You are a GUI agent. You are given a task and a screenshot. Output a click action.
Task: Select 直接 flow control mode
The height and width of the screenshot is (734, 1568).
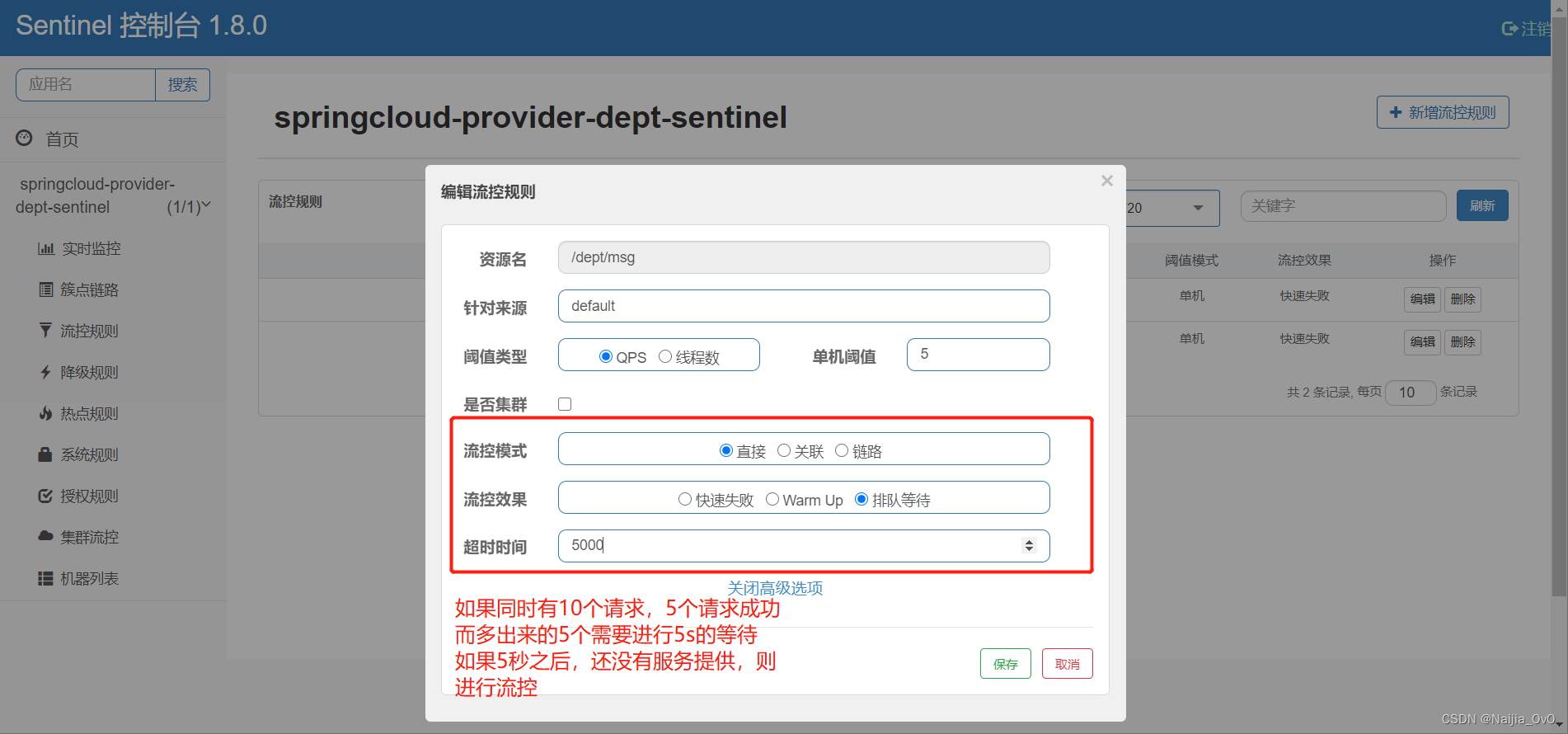pyautogui.click(x=726, y=450)
